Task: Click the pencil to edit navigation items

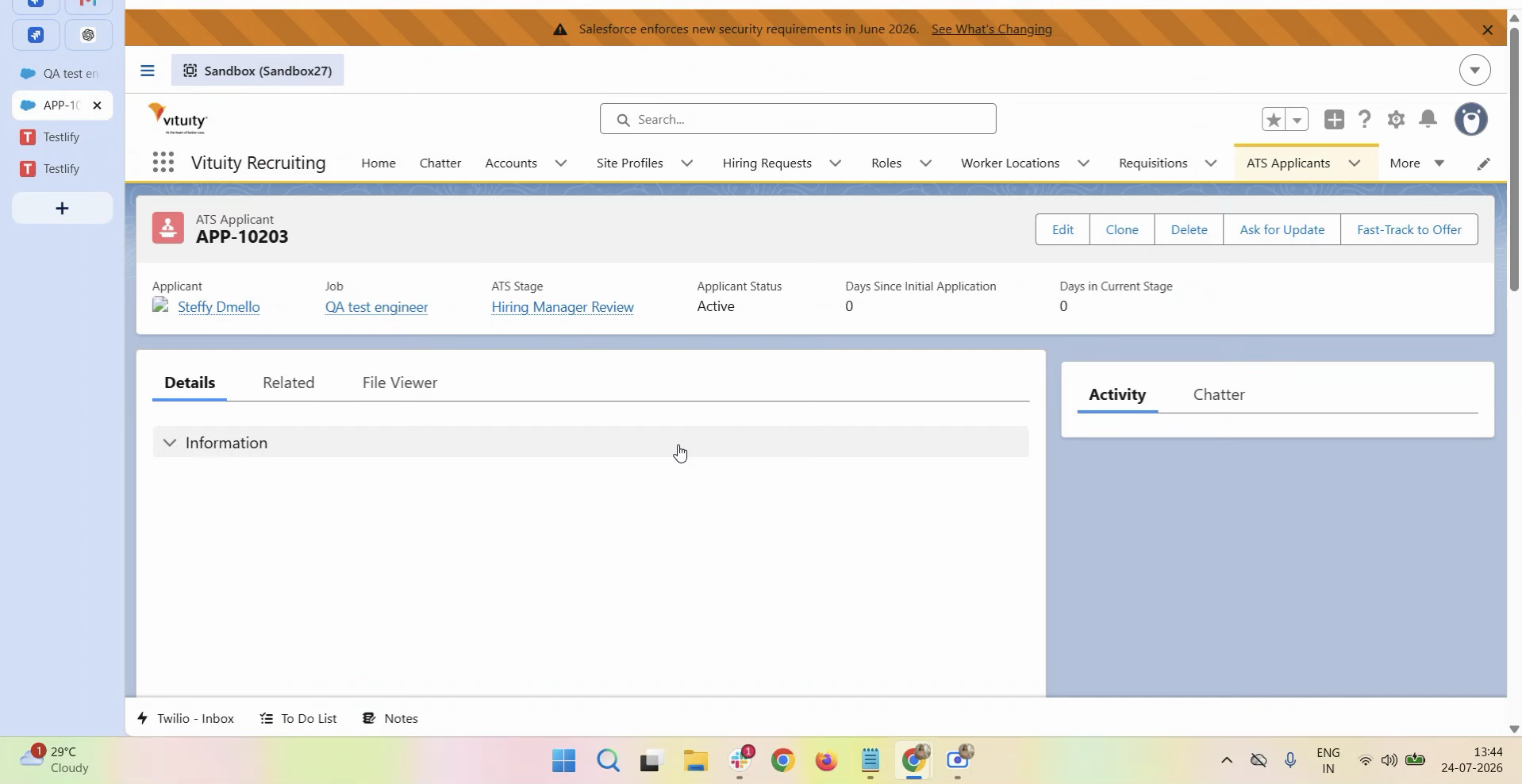Action: tap(1483, 163)
